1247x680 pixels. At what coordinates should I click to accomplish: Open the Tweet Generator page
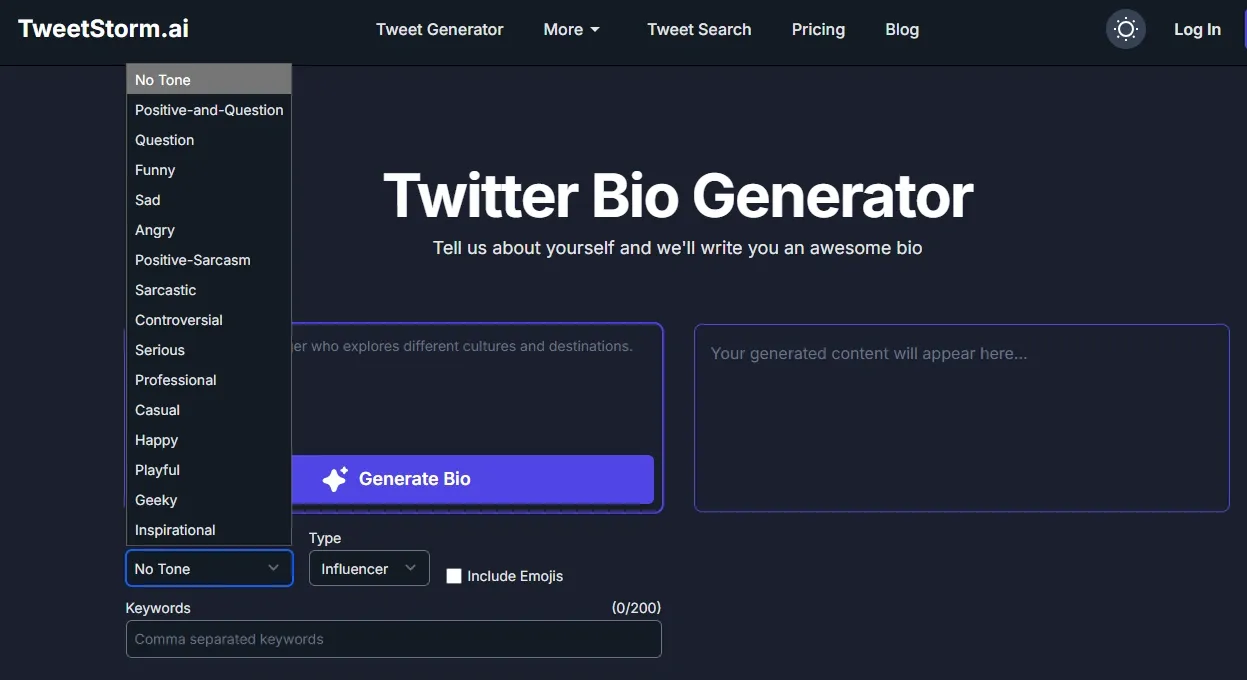click(440, 29)
